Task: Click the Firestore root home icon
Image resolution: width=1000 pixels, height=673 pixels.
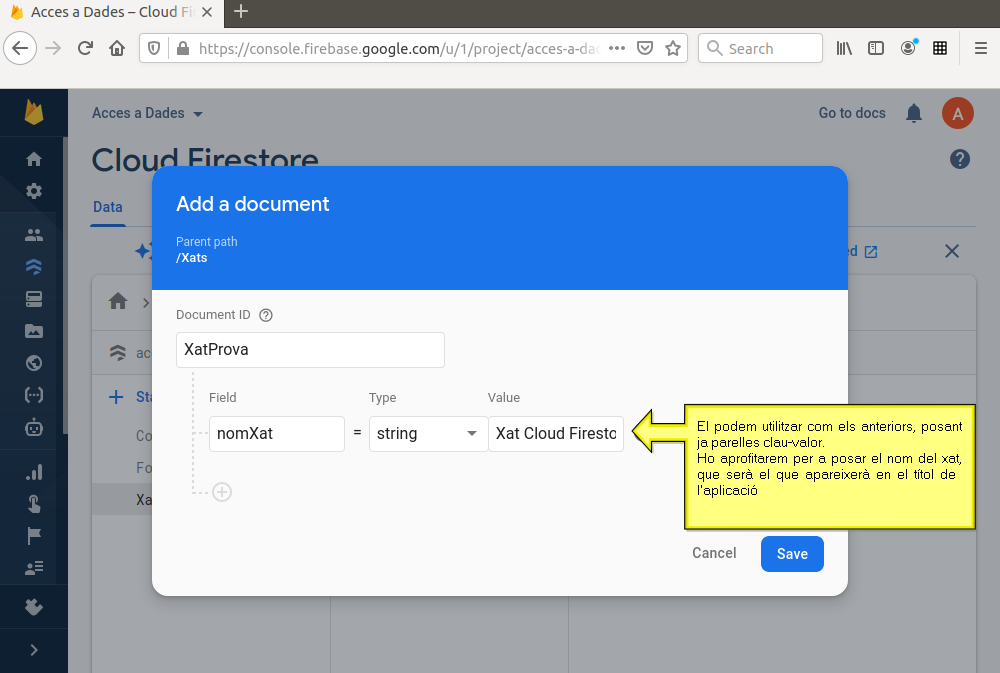Action: click(118, 301)
